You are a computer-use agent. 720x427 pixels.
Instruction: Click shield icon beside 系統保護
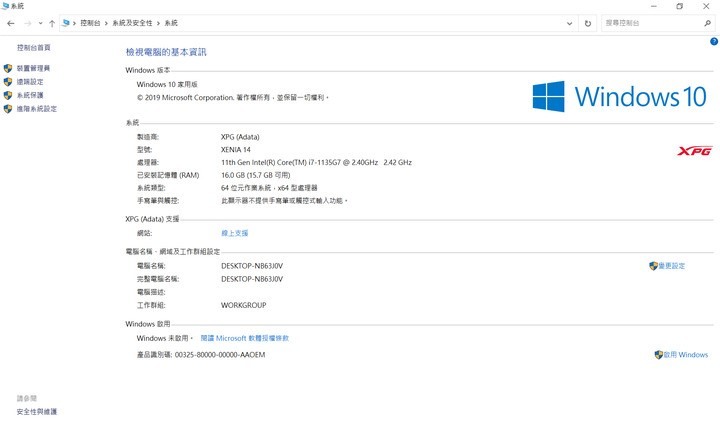[x=8, y=95]
